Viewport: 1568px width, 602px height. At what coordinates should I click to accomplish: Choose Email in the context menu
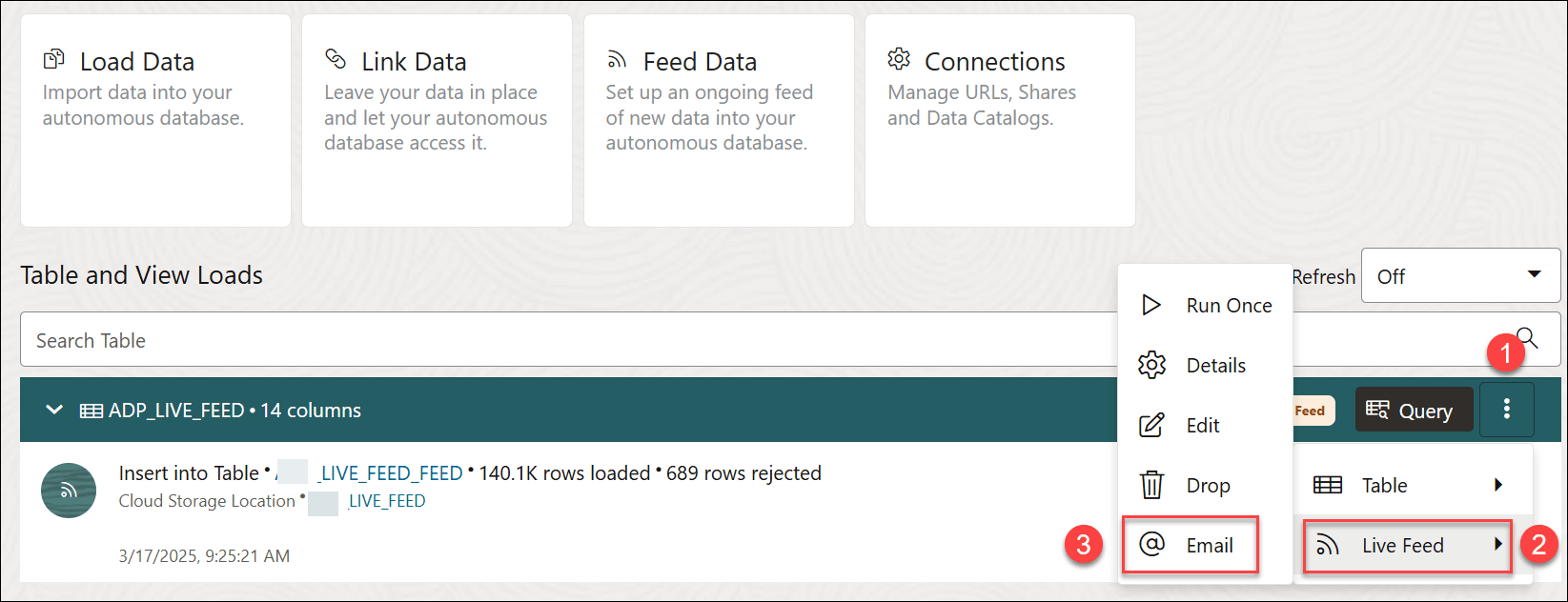(x=1207, y=544)
